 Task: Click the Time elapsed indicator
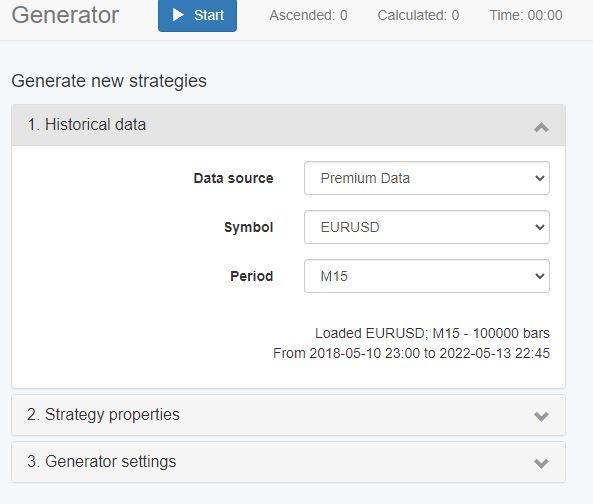click(x=526, y=16)
